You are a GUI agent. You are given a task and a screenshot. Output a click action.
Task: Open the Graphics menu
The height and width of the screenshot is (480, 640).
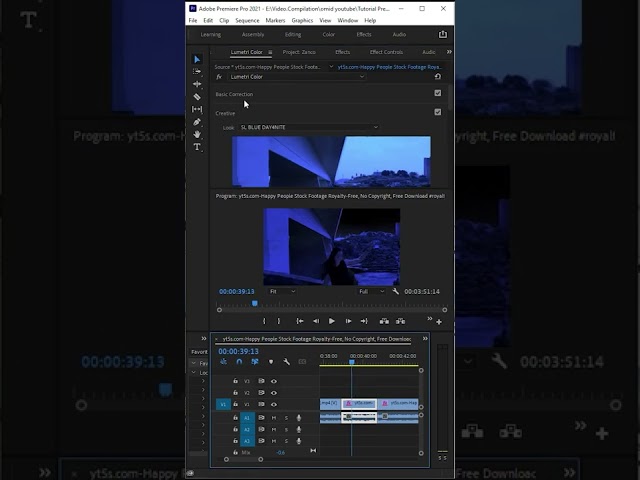coord(302,20)
